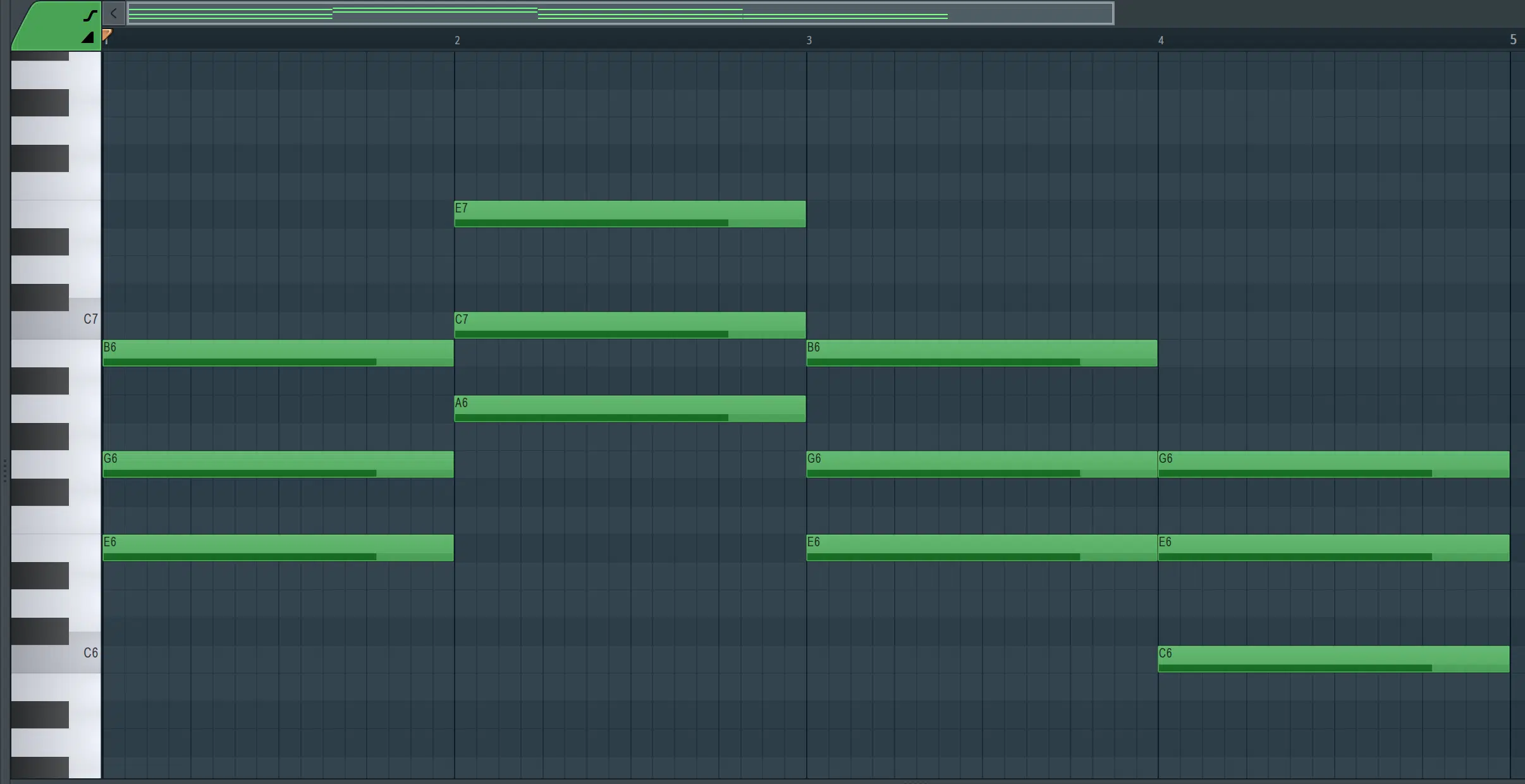Select the C7 note in bar 2

630,325
